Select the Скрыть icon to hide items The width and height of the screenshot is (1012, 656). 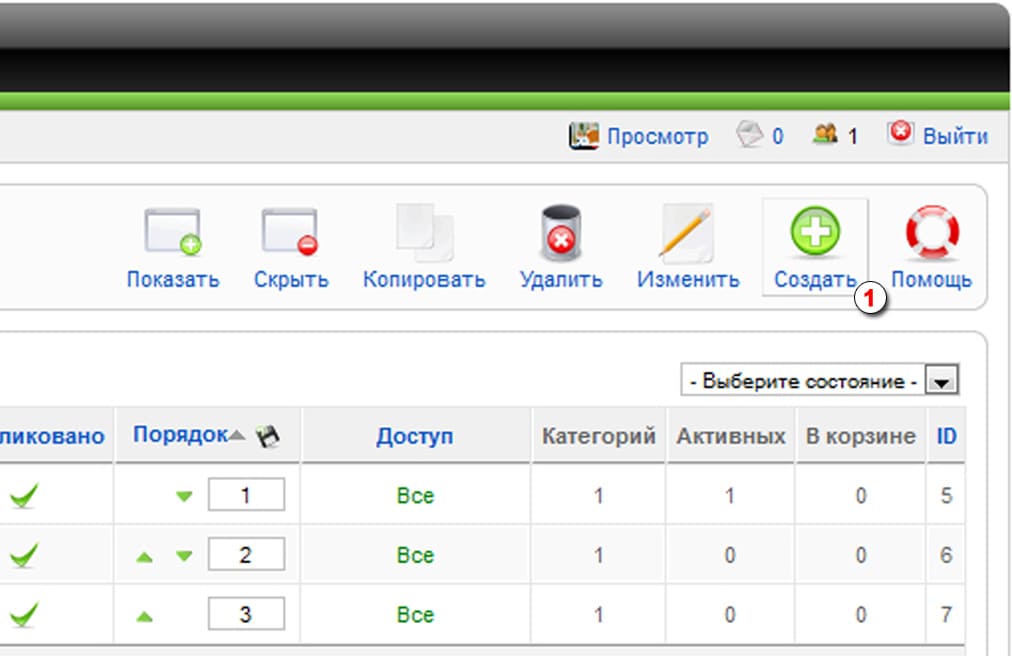290,232
